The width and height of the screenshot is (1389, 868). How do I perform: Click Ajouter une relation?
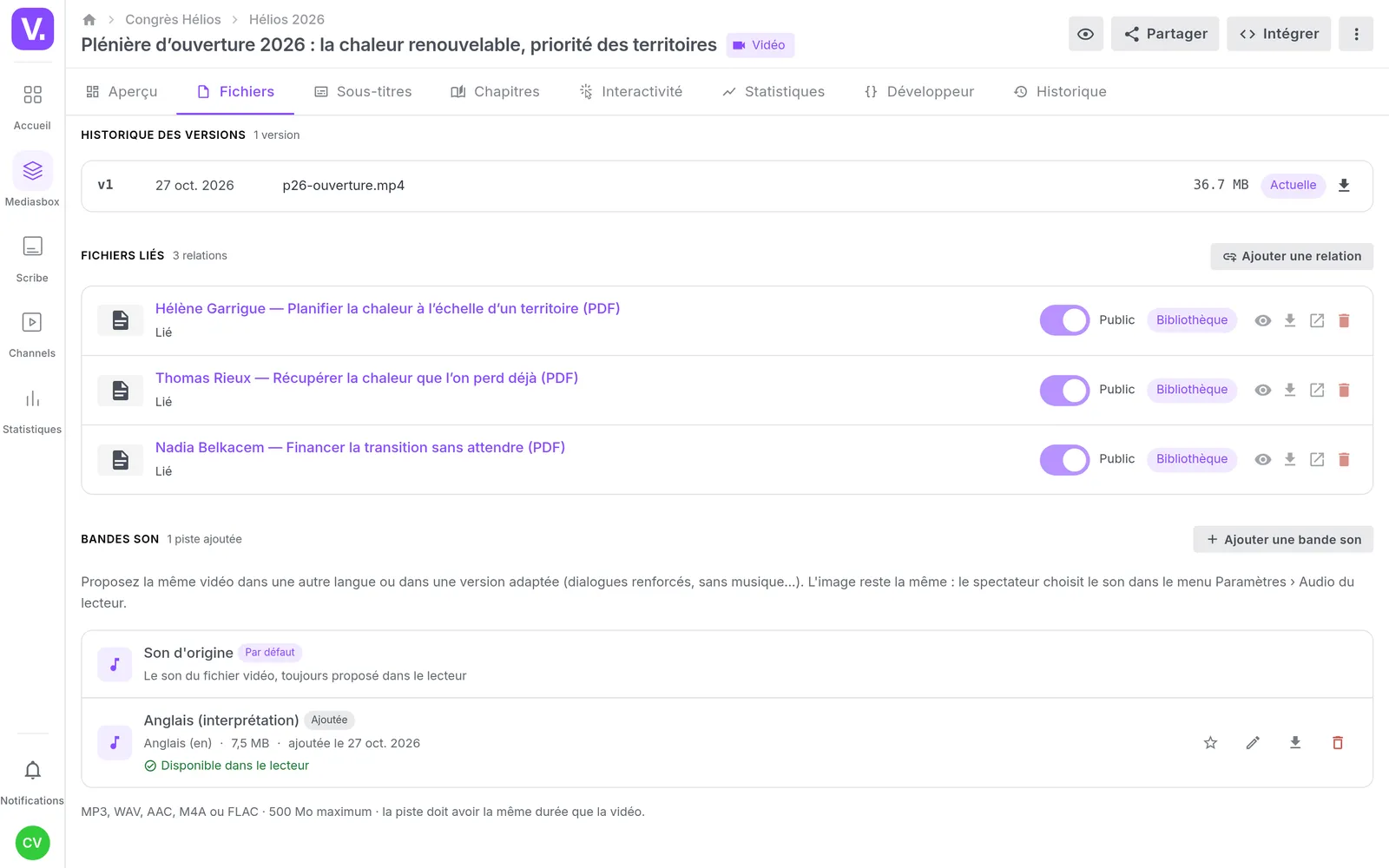coord(1292,256)
